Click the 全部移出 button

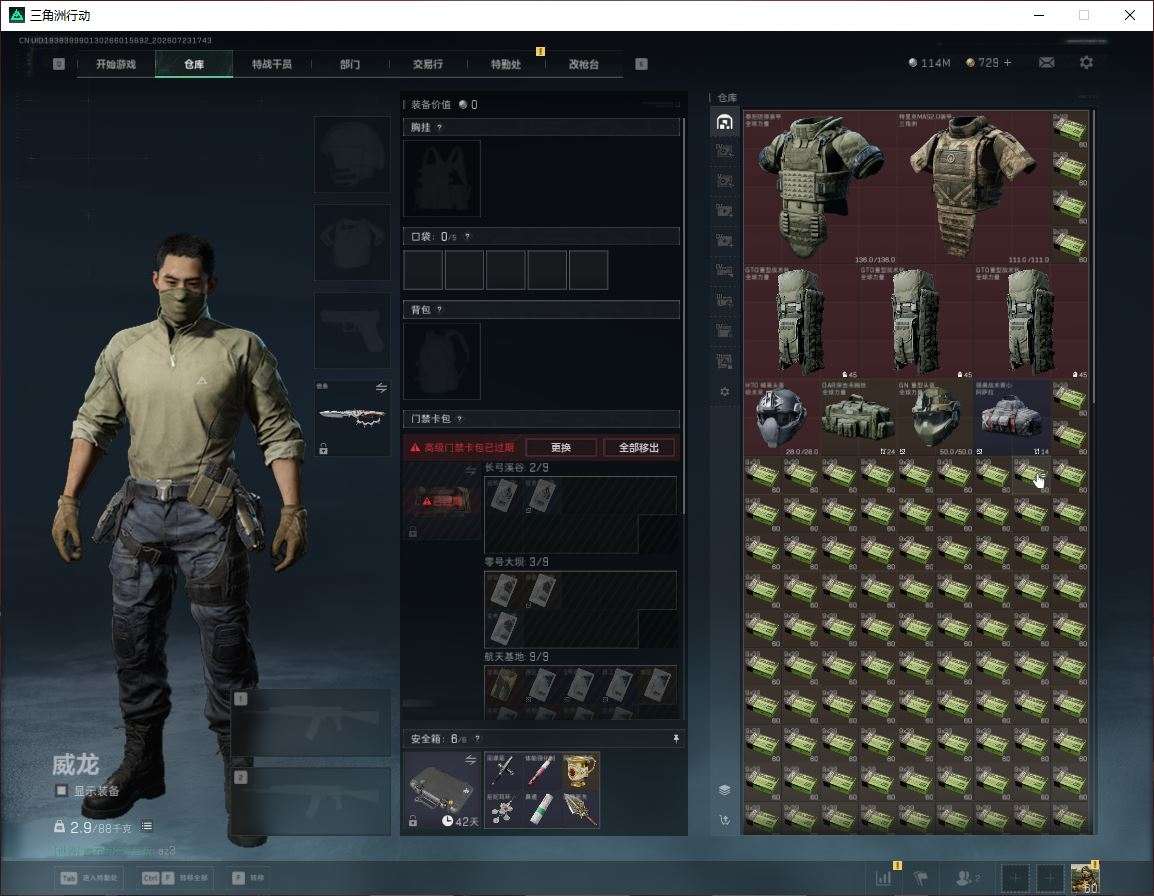point(639,447)
